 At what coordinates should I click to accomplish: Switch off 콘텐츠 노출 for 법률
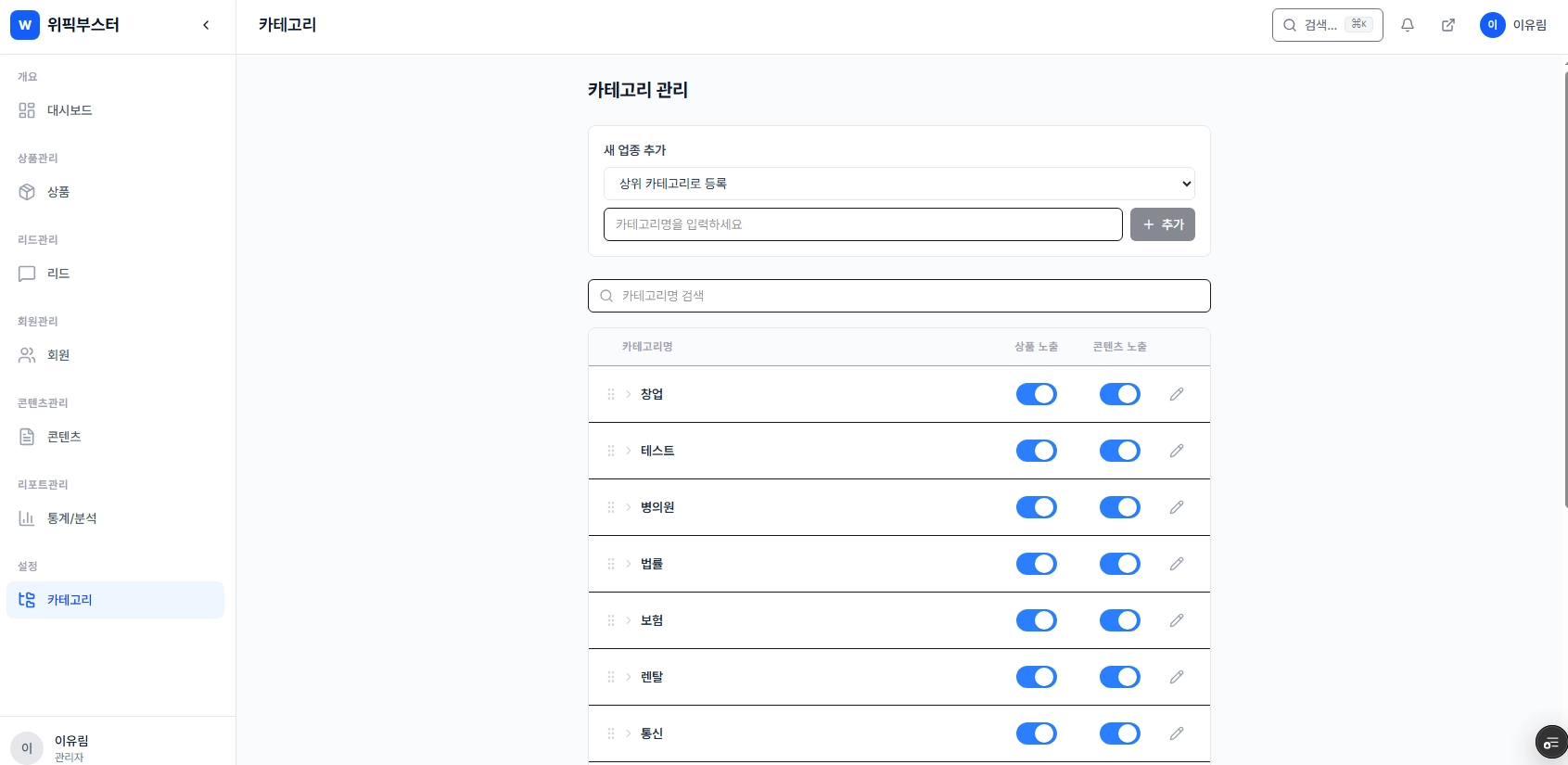(x=1120, y=564)
